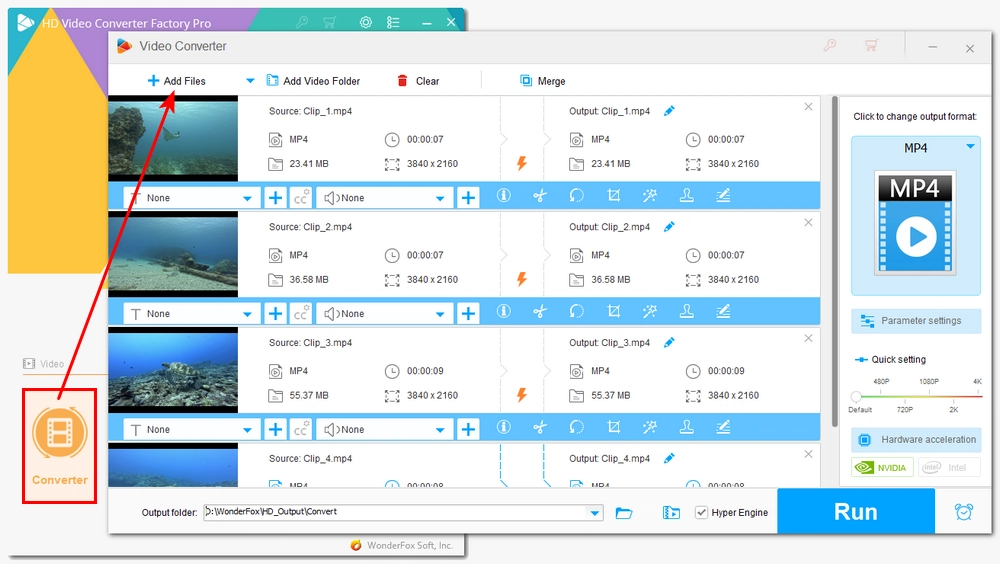Browse for output folder with folder icon

[x=624, y=512]
